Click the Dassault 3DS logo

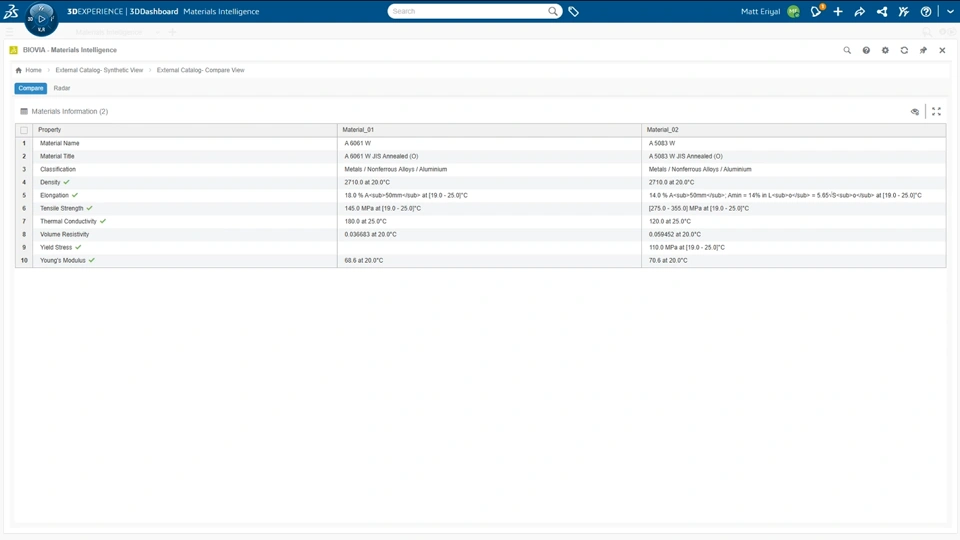(x=11, y=11)
